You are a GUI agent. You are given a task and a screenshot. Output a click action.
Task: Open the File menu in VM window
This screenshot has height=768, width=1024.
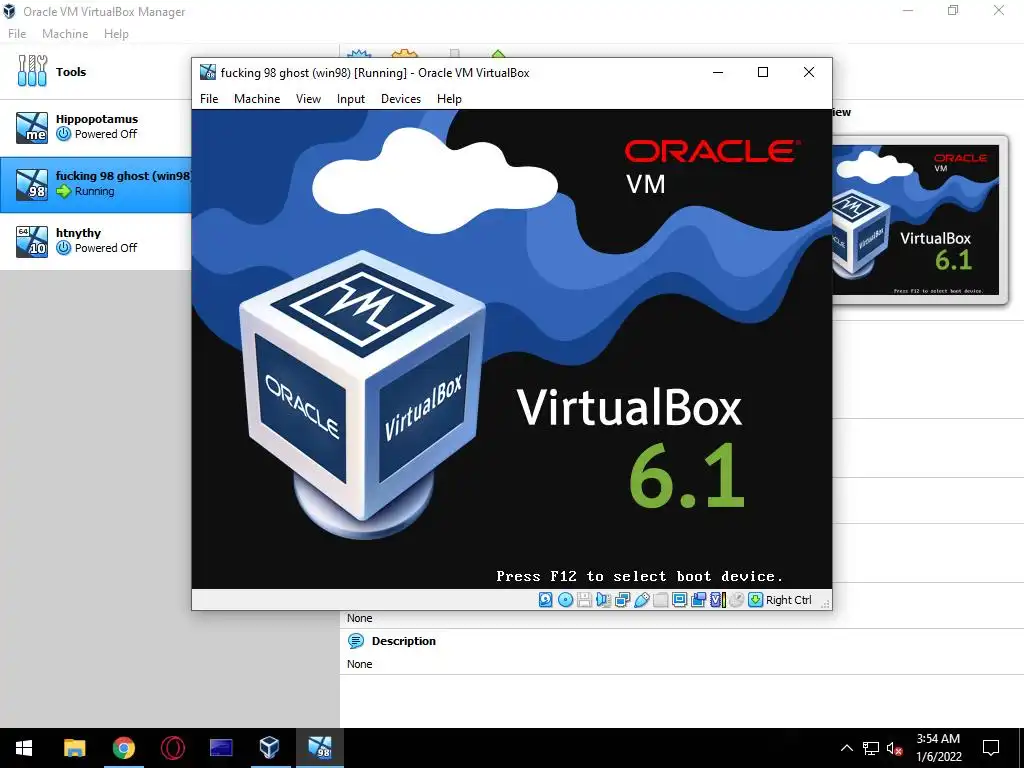[209, 99]
